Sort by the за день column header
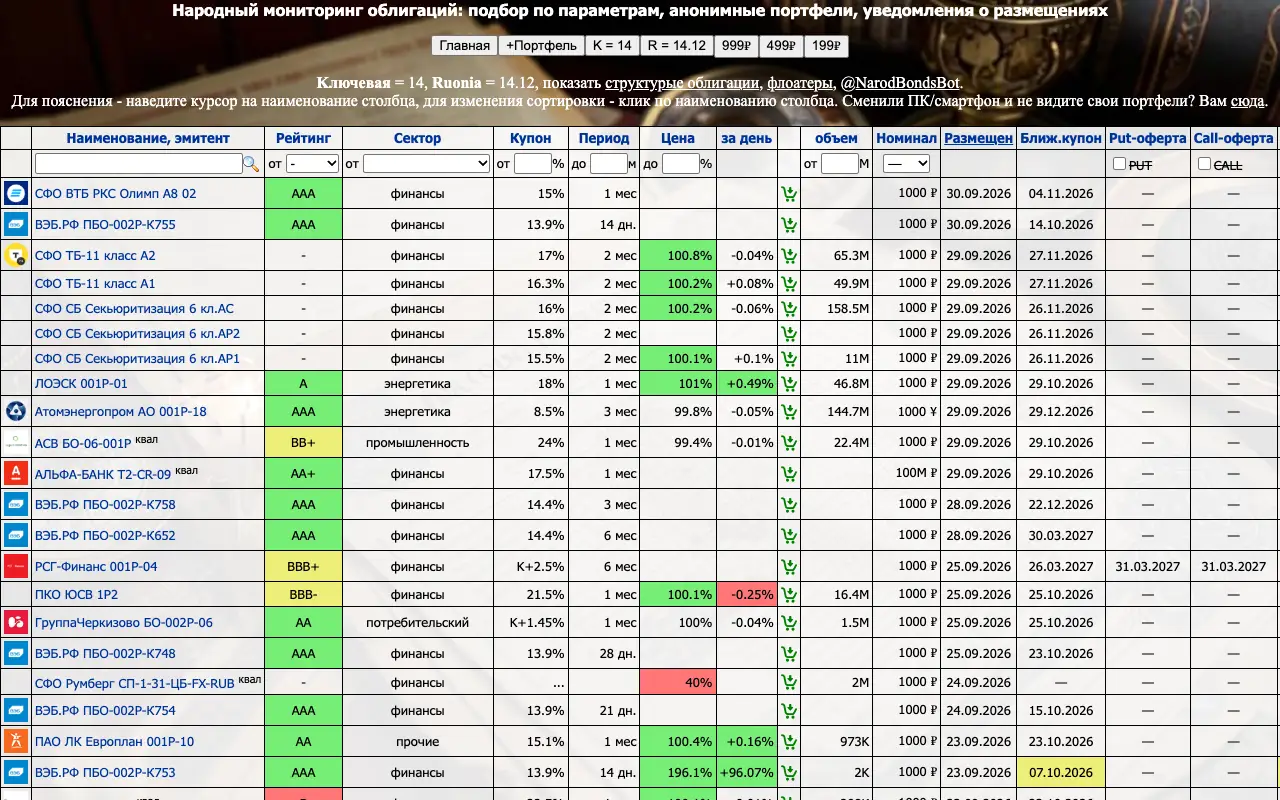This screenshot has width=1280, height=800. tap(746, 138)
